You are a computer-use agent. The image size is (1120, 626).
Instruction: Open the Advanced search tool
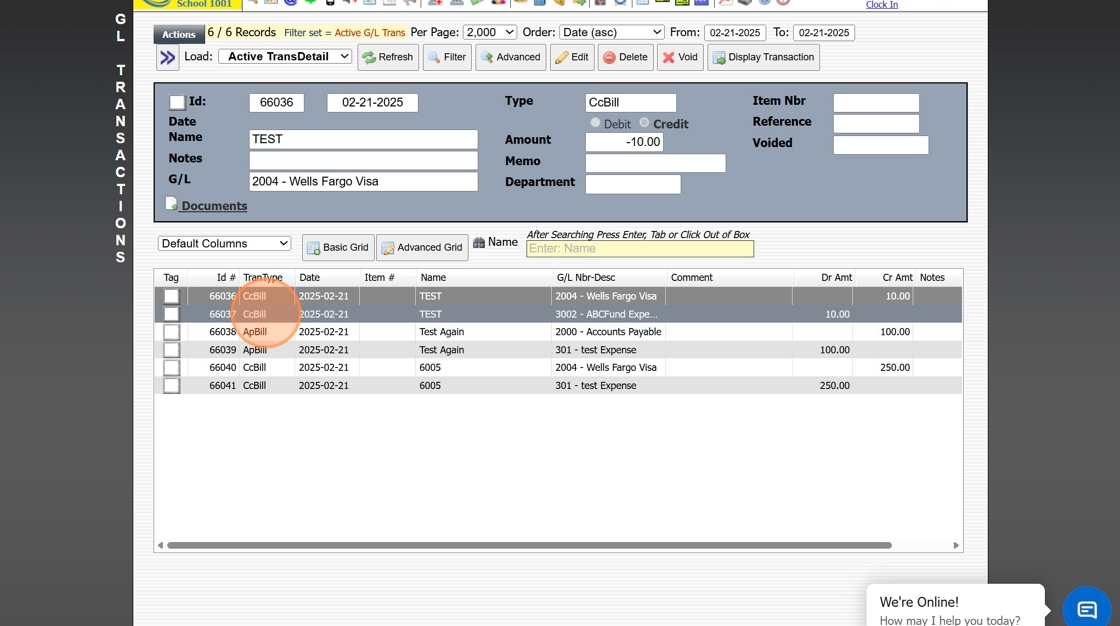[x=510, y=57]
